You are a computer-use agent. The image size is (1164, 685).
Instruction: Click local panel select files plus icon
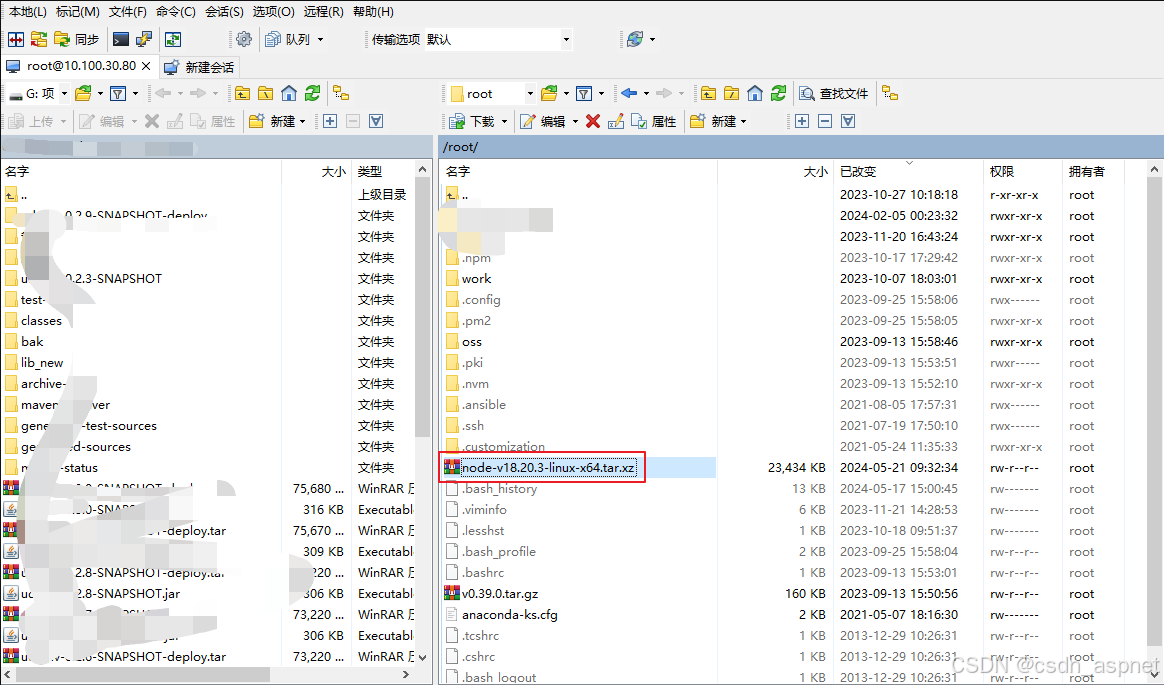pyautogui.click(x=330, y=121)
